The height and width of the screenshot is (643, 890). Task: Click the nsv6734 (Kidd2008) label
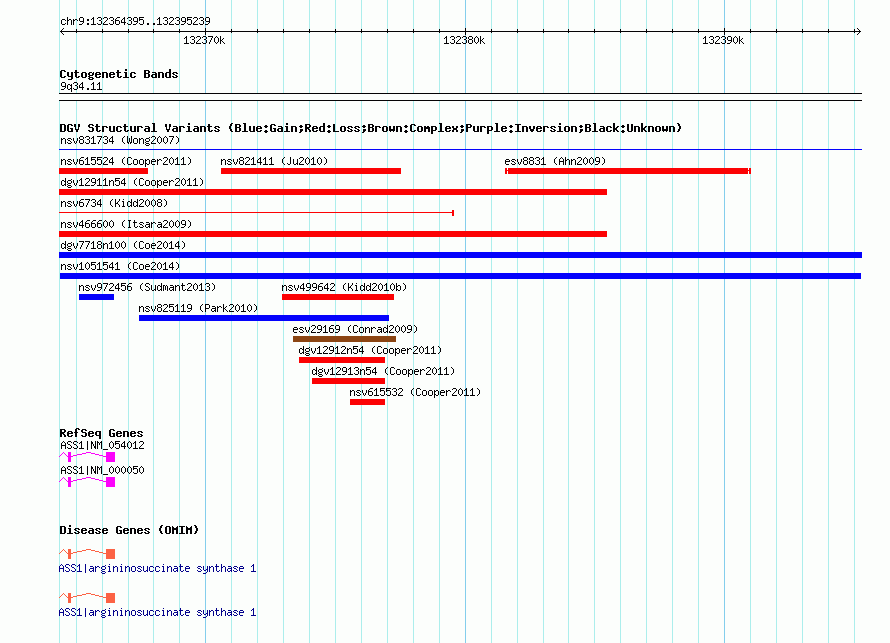(114, 203)
